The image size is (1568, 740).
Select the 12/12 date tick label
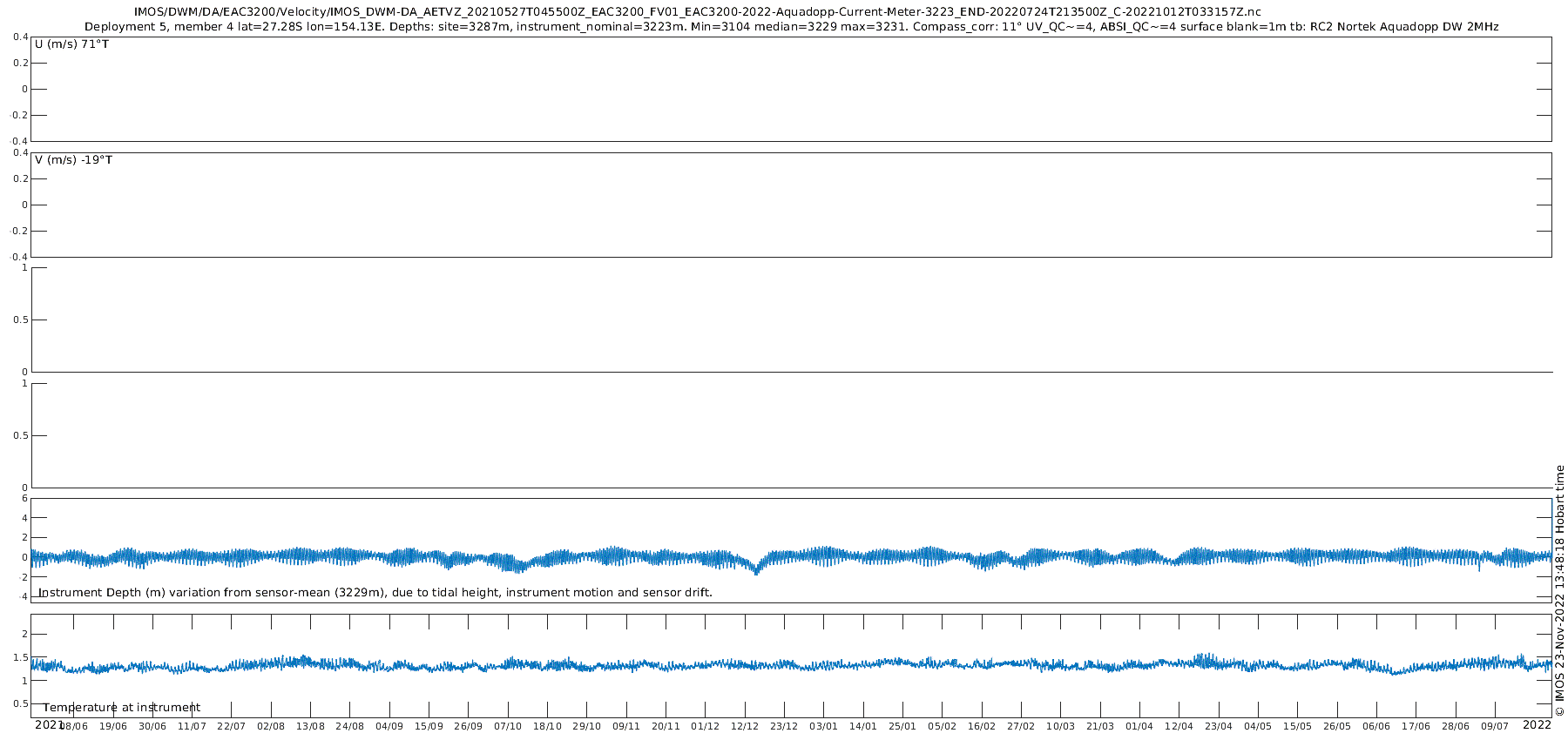(745, 726)
